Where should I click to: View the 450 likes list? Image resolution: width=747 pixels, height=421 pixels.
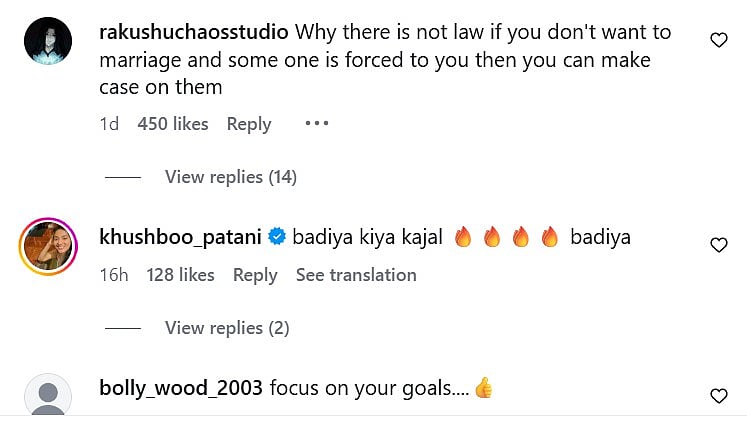coord(173,124)
